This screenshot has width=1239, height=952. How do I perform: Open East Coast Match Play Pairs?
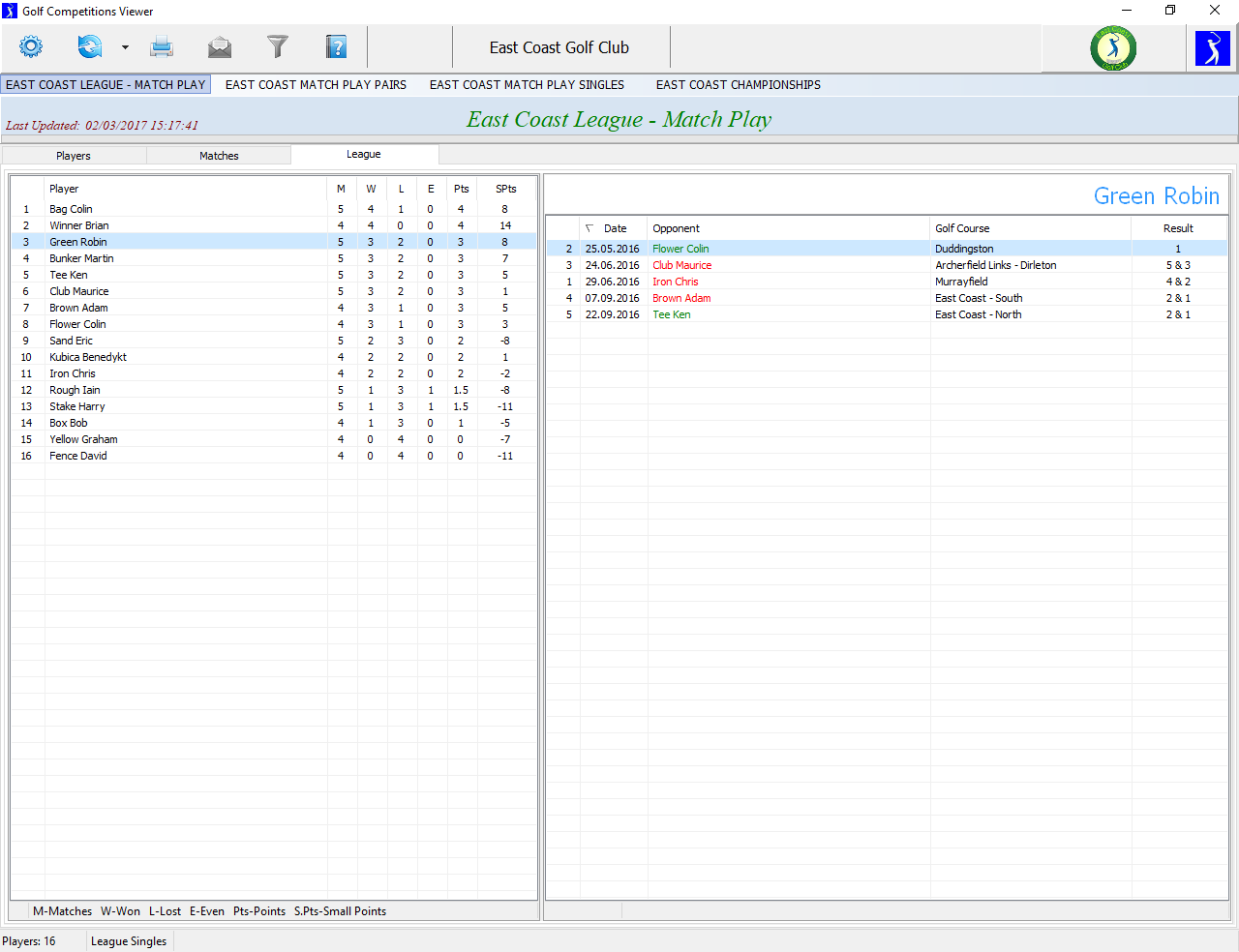[316, 84]
